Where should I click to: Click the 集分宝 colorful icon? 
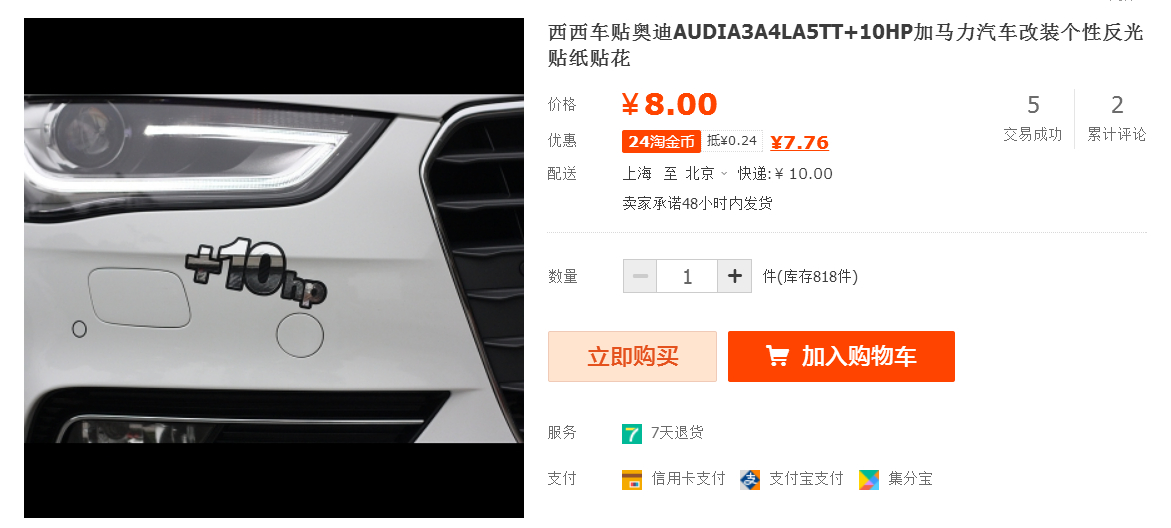(869, 479)
